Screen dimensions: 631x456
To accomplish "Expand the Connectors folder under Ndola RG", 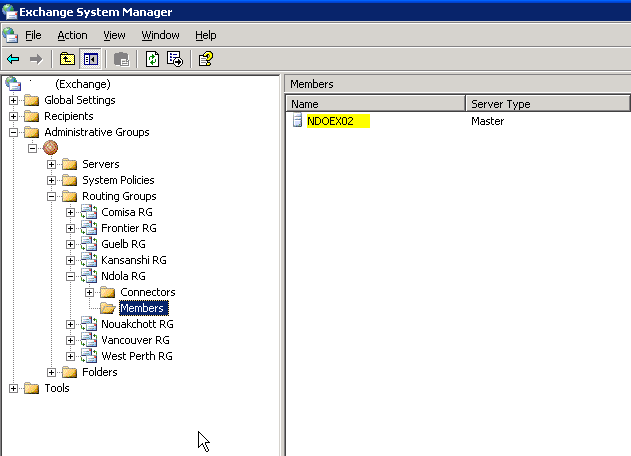I will 89,293.
